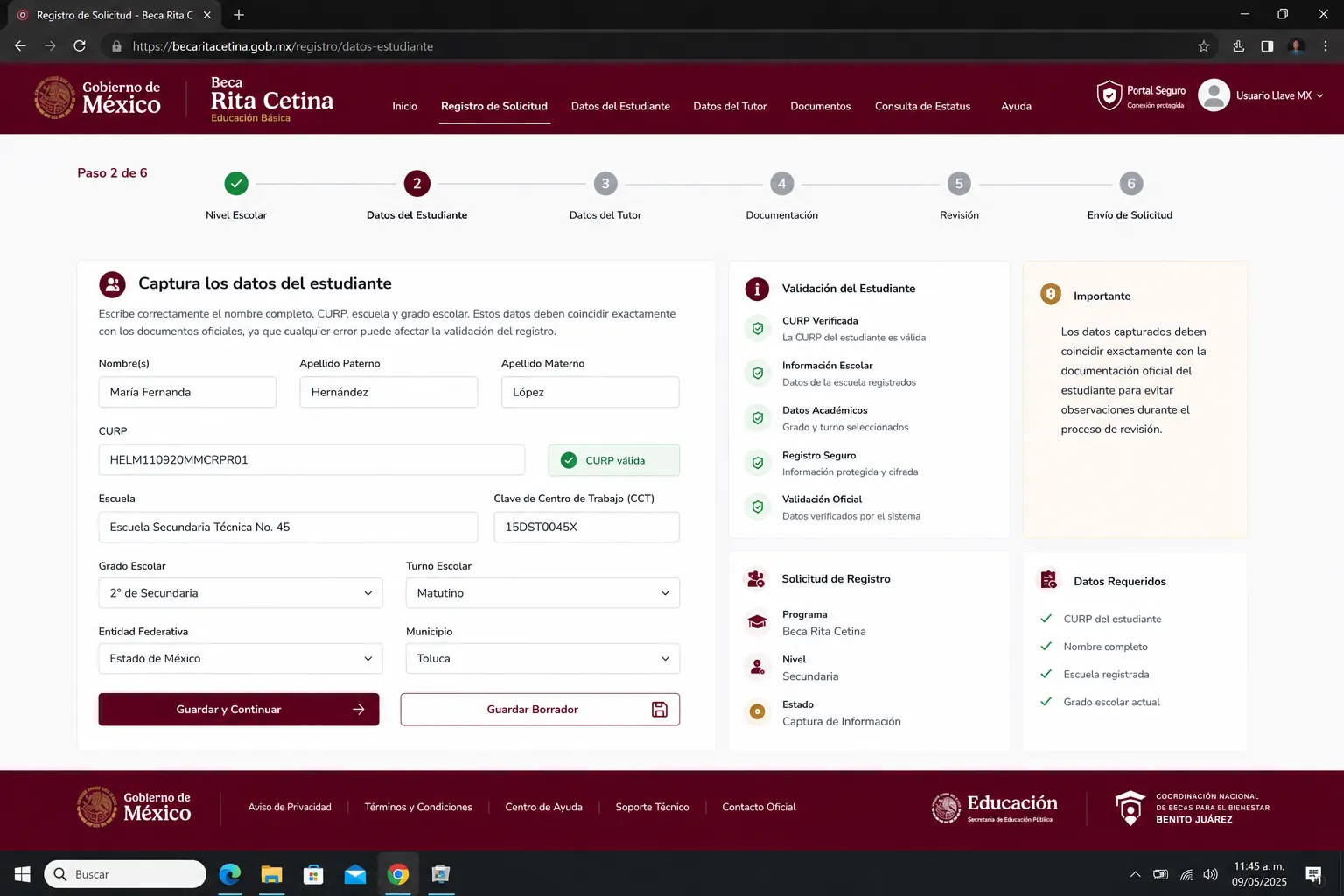Viewport: 1344px width, 896px height.
Task: Click the Escuela input field
Action: click(288, 528)
